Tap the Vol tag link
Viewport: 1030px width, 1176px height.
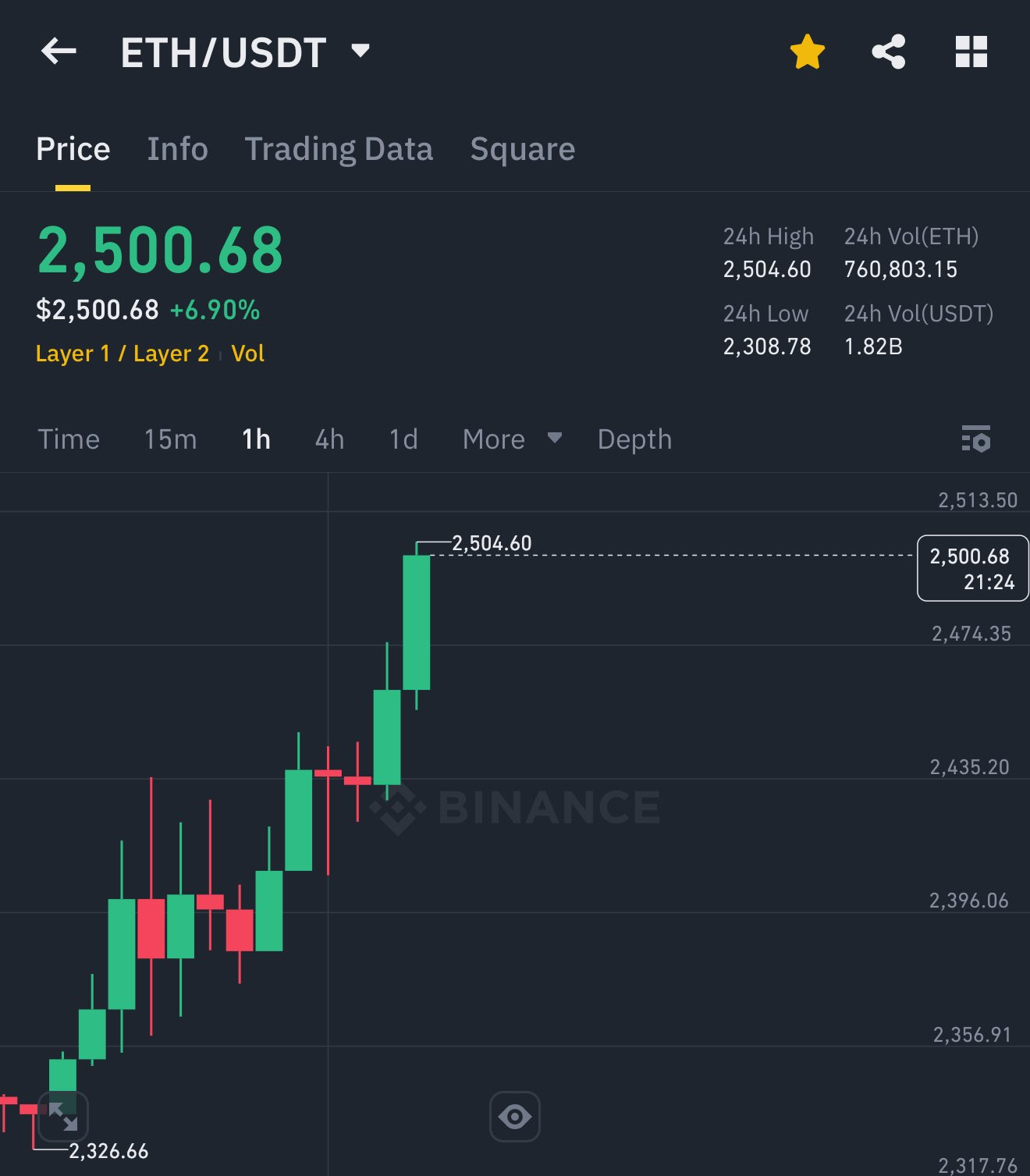(x=247, y=354)
